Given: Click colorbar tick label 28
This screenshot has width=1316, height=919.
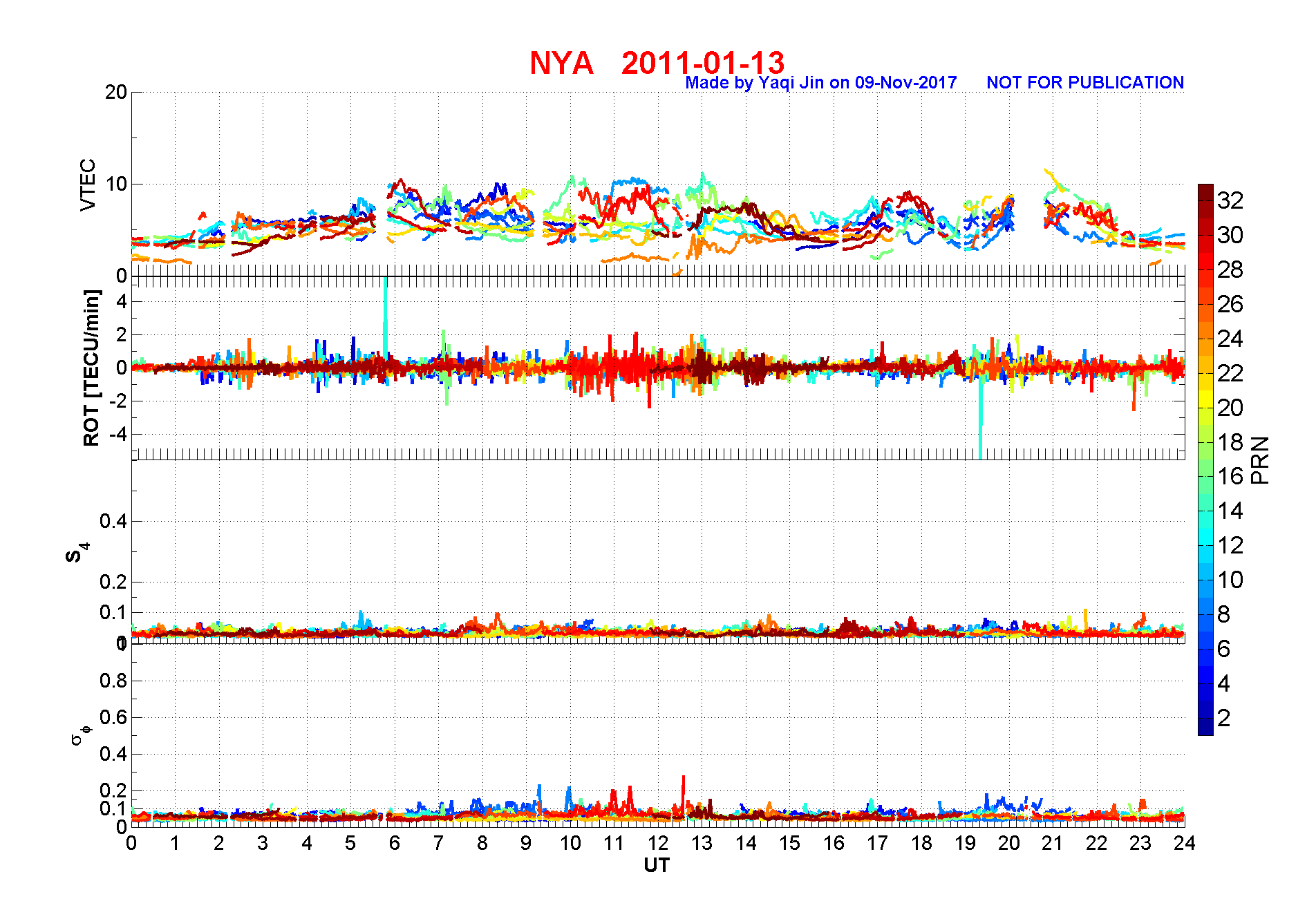Looking at the screenshot, I should click(x=1230, y=269).
